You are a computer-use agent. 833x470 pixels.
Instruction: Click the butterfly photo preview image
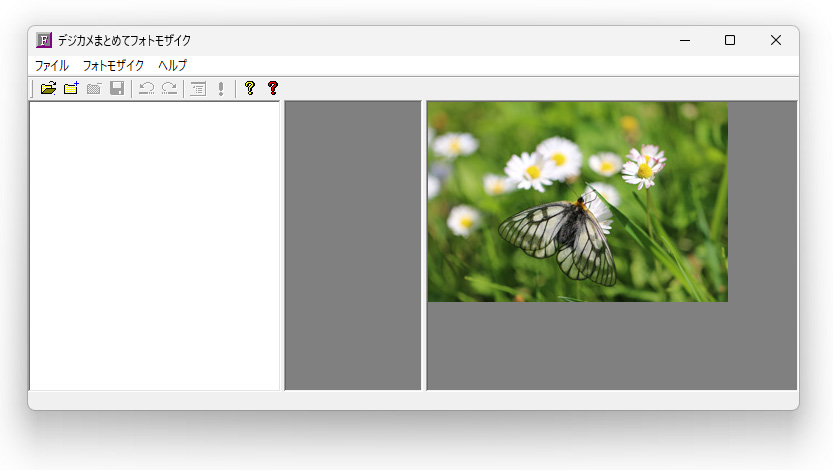pos(577,202)
